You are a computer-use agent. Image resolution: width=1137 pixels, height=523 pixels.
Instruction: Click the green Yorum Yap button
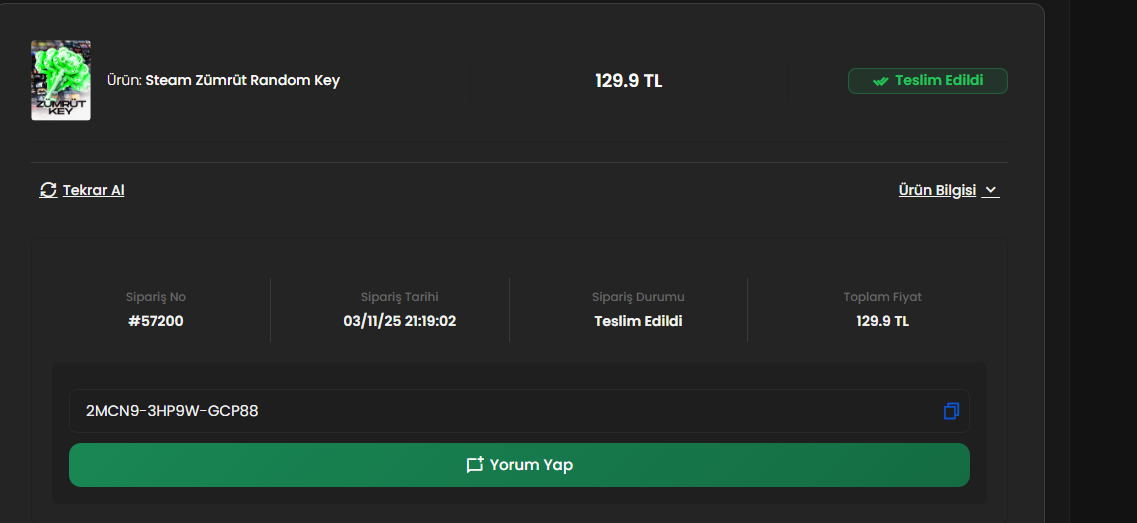(x=519, y=465)
